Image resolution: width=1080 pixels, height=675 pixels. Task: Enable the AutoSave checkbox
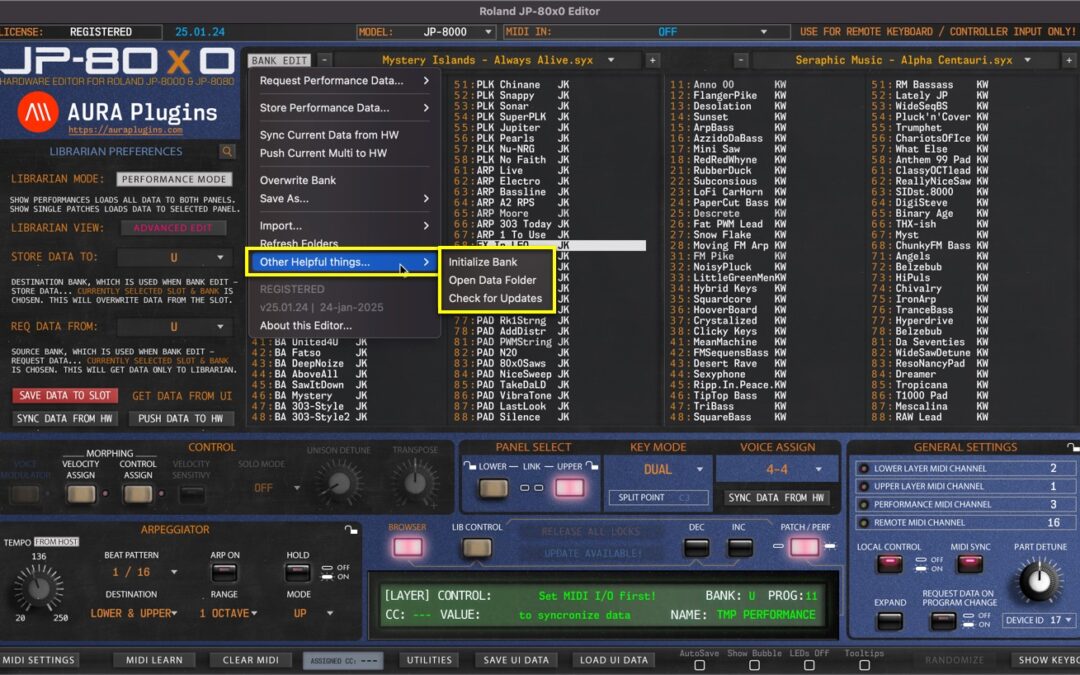tap(699, 664)
